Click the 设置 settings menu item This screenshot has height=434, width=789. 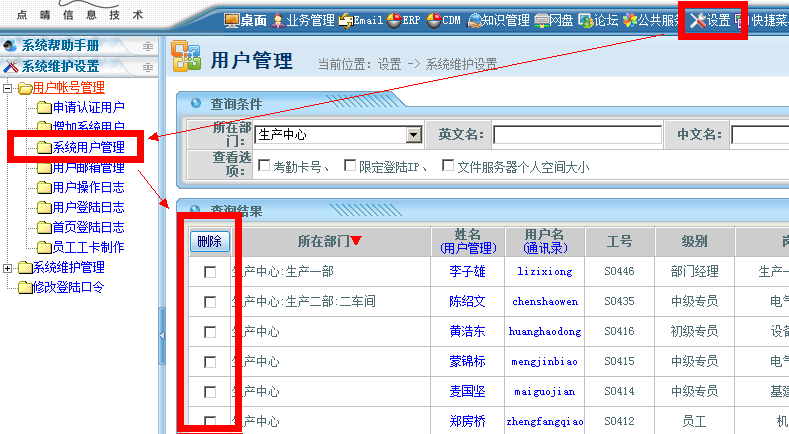[711, 21]
